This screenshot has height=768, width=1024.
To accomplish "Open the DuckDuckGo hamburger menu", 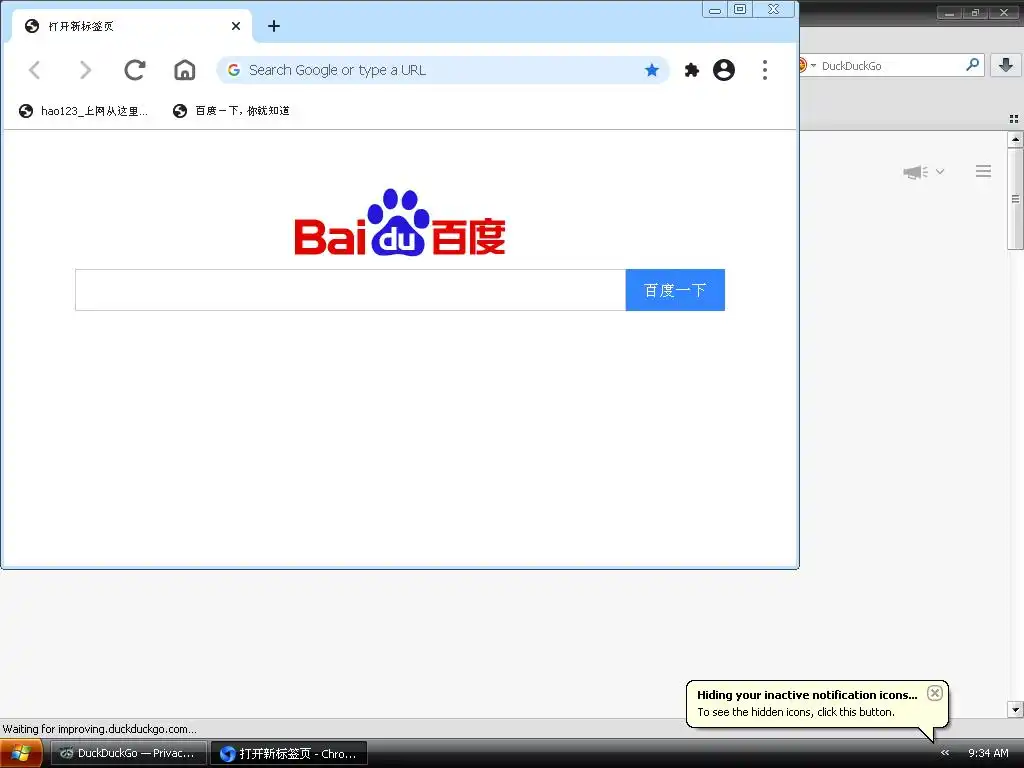I will coord(984,171).
